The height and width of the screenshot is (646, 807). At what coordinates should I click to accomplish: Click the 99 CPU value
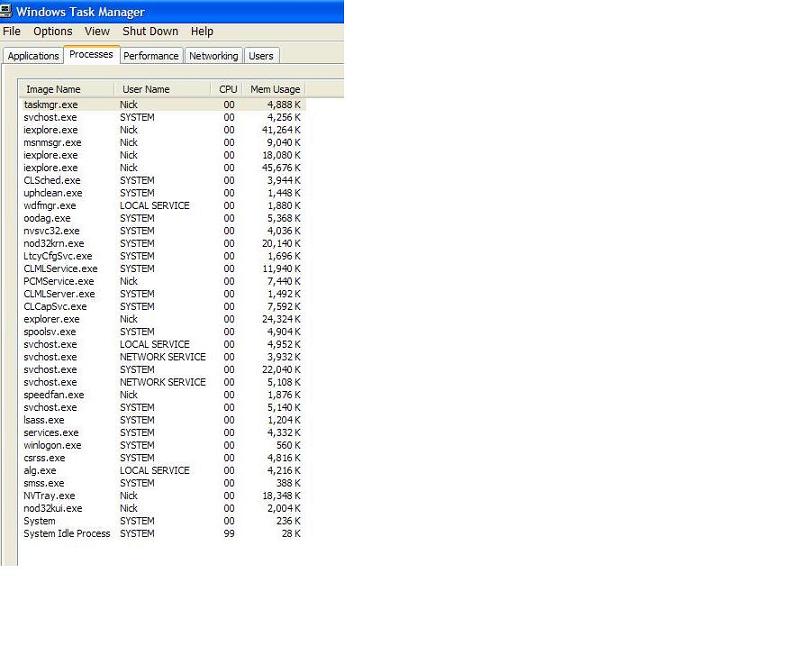pyautogui.click(x=229, y=534)
